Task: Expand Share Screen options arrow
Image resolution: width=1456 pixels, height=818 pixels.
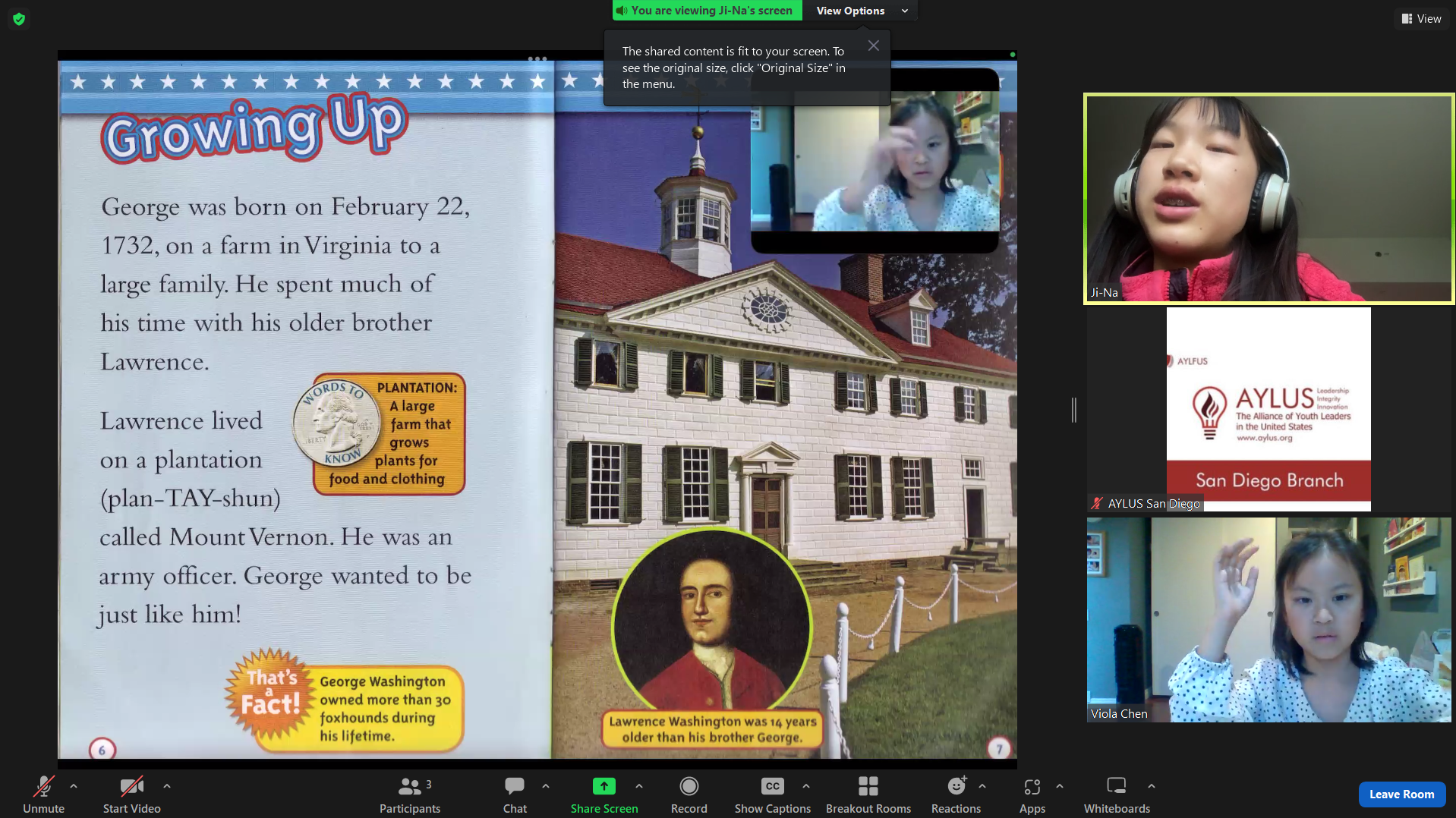Action: pos(639,786)
